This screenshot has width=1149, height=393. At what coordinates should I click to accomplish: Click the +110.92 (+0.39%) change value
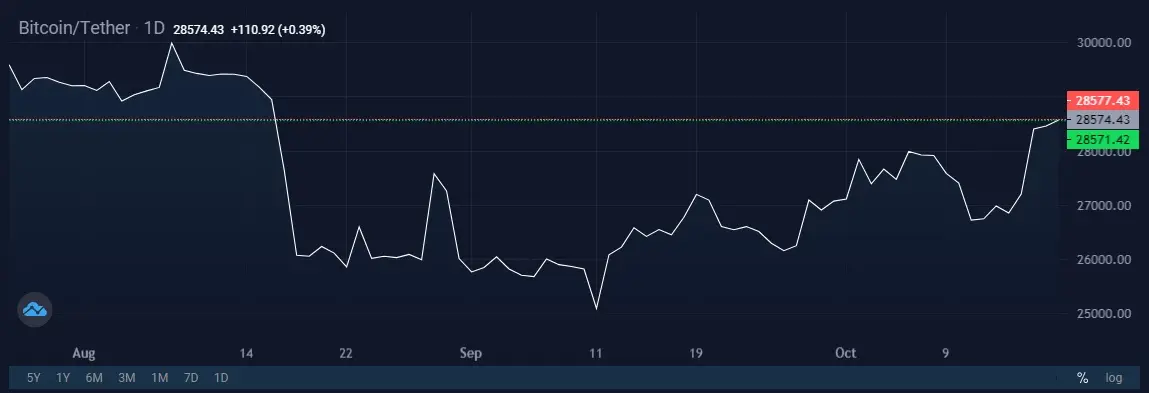pyautogui.click(x=278, y=30)
